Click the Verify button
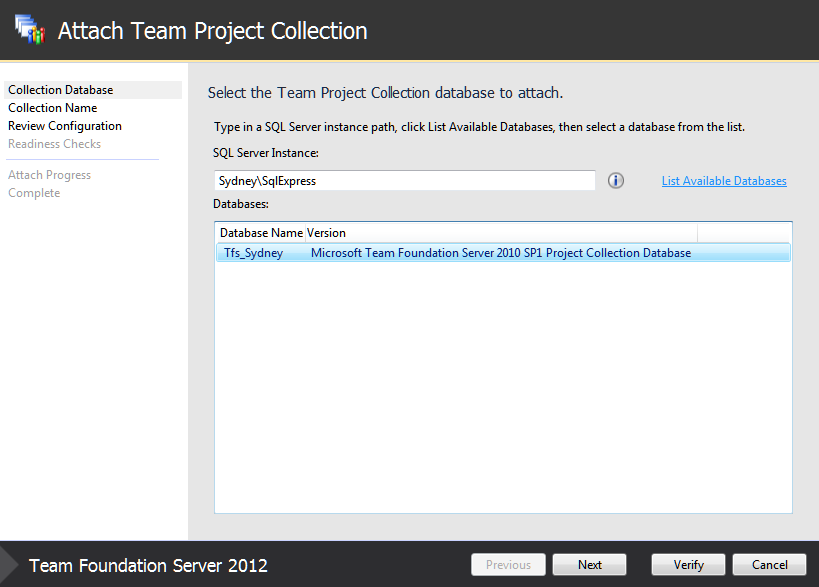 688,565
